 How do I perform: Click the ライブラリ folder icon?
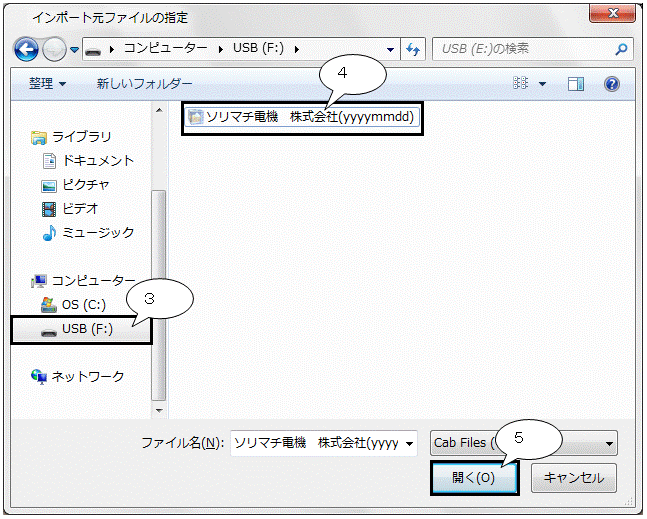pyautogui.click(x=39, y=137)
